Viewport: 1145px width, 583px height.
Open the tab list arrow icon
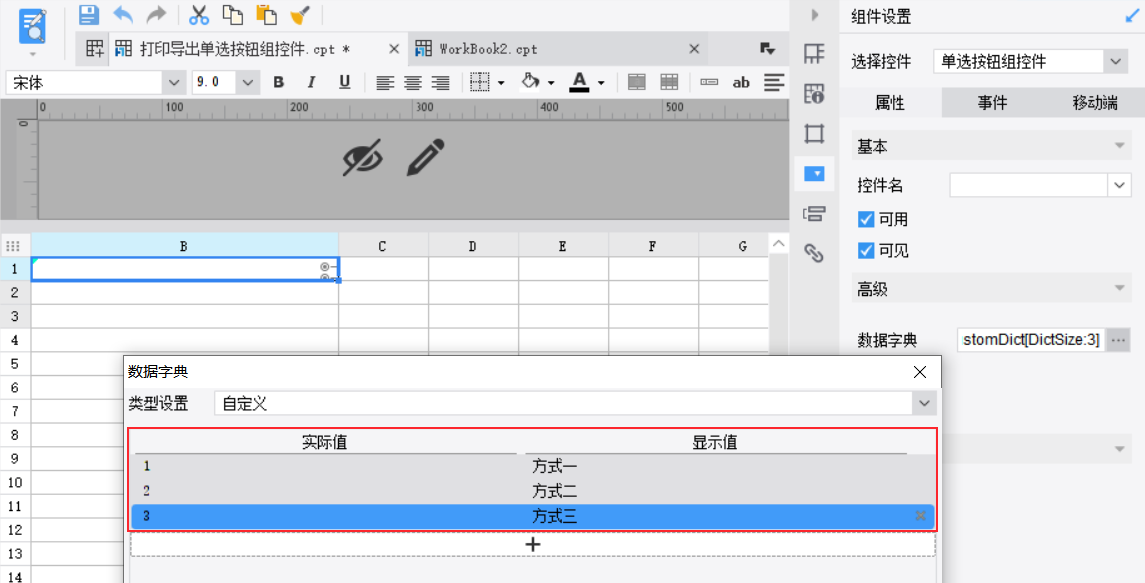pyautogui.click(x=767, y=48)
